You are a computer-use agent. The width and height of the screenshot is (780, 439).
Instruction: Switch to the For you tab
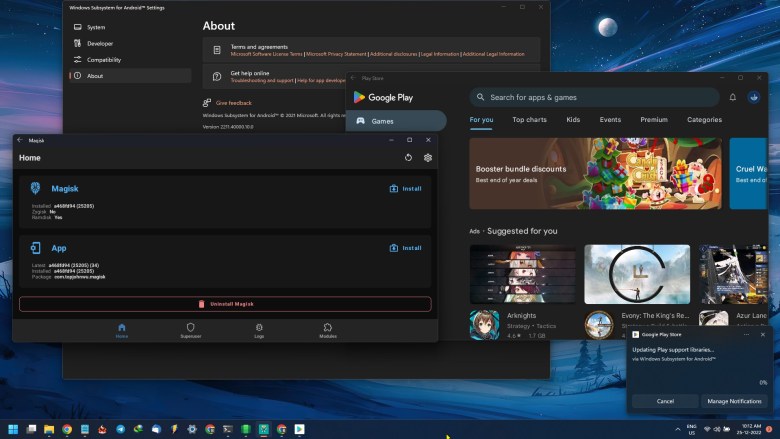pyautogui.click(x=482, y=120)
